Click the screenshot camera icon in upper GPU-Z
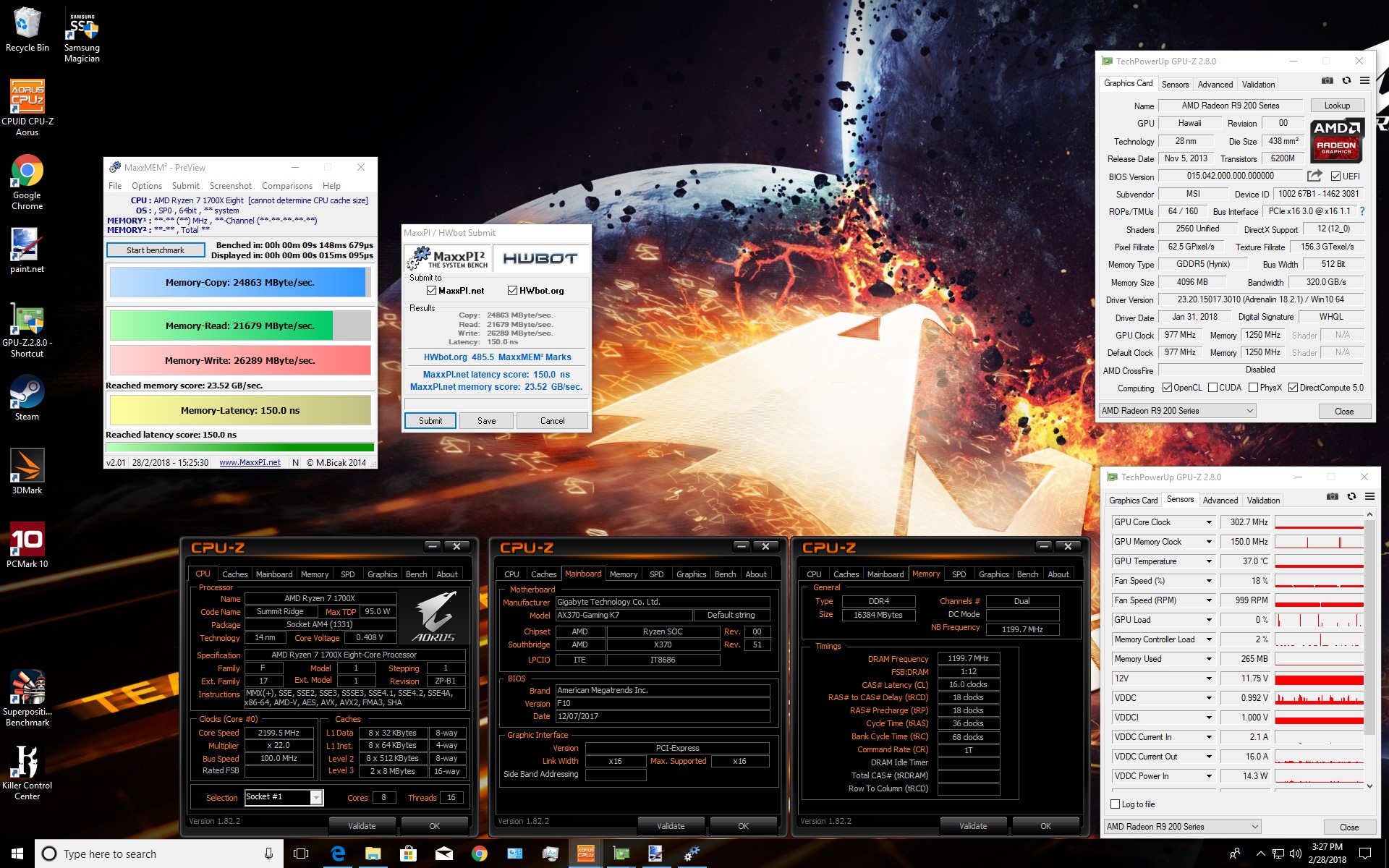This screenshot has width=1389, height=868. [1328, 81]
